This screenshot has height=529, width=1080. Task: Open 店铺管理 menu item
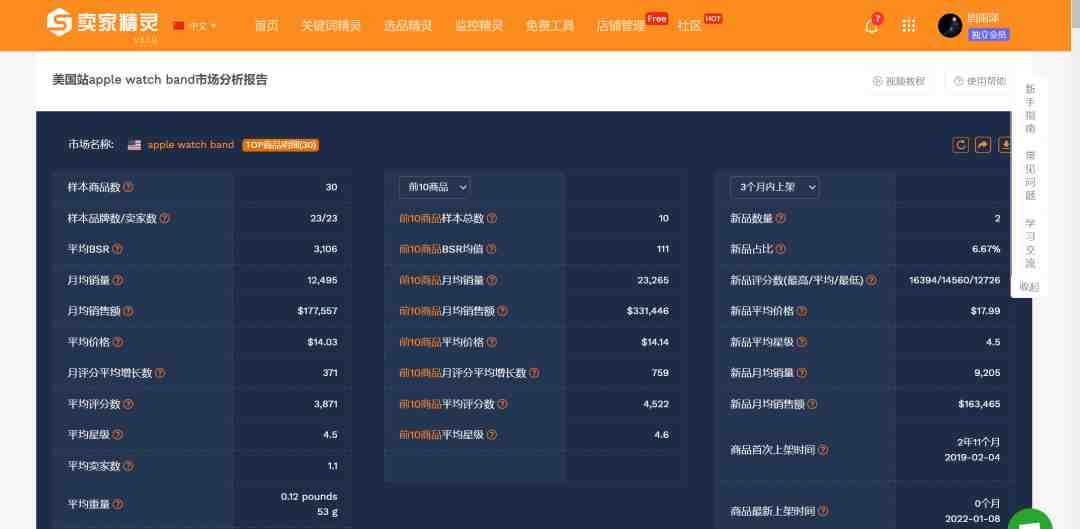point(621,25)
